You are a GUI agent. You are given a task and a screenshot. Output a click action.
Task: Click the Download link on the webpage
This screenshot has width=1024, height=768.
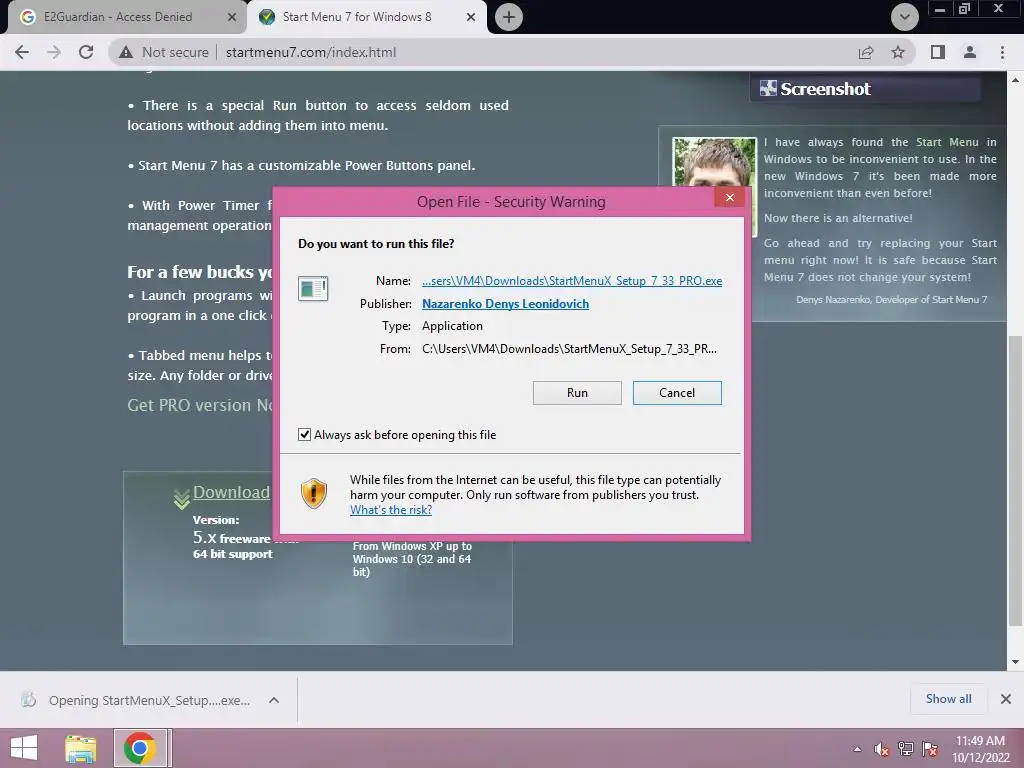[231, 492]
